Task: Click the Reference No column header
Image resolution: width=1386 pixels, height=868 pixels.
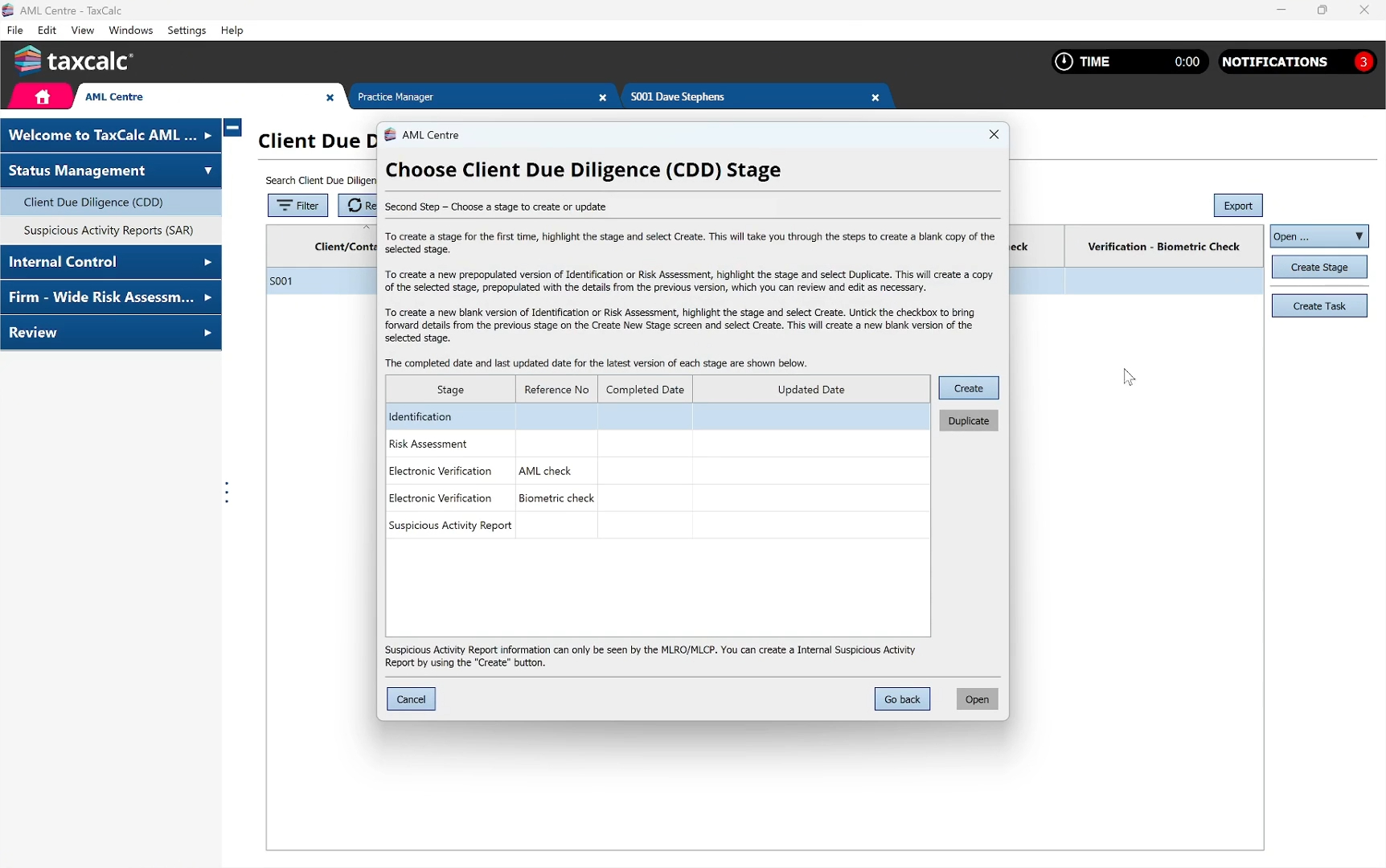Action: coord(556,389)
